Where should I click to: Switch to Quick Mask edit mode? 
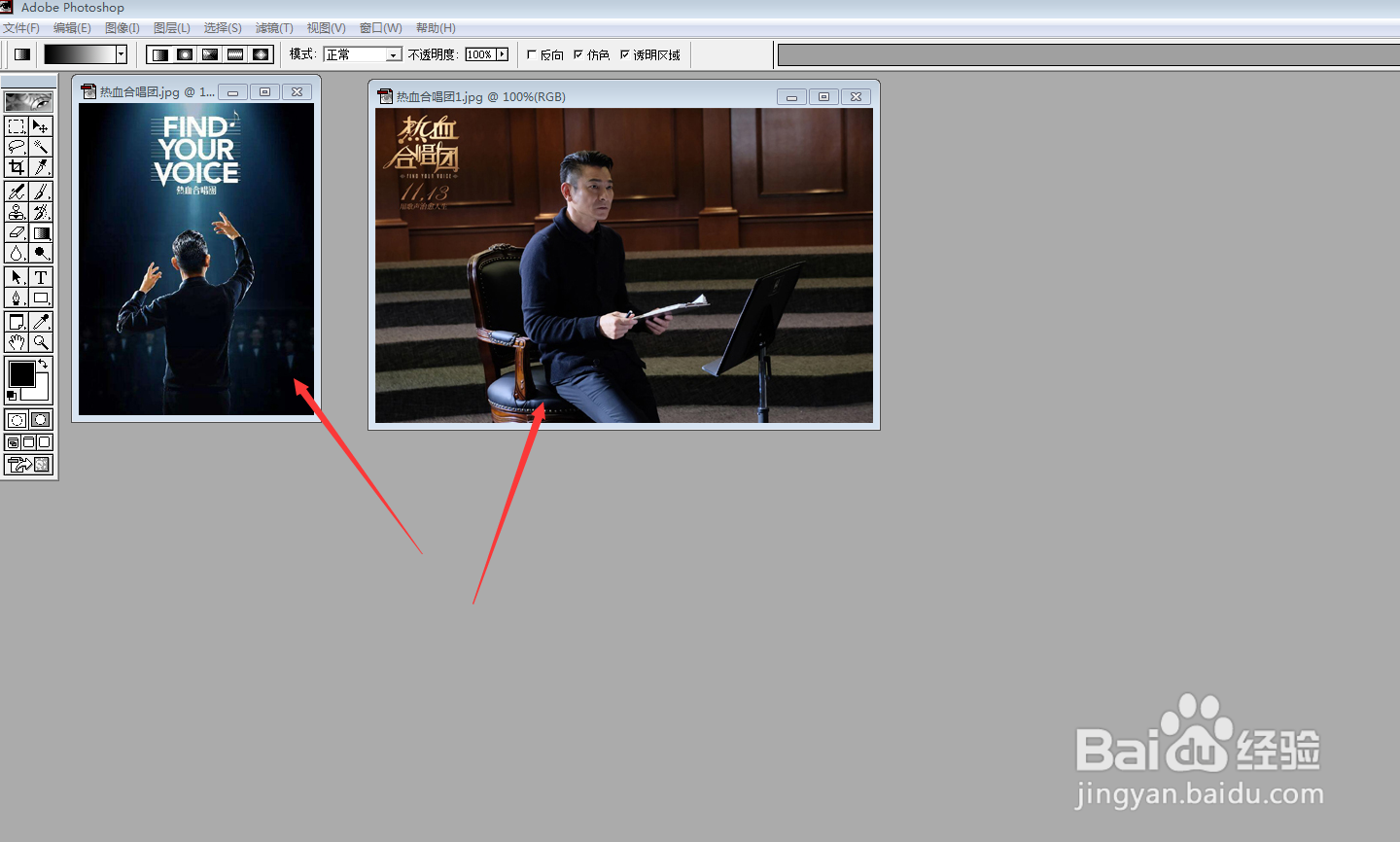click(x=41, y=420)
